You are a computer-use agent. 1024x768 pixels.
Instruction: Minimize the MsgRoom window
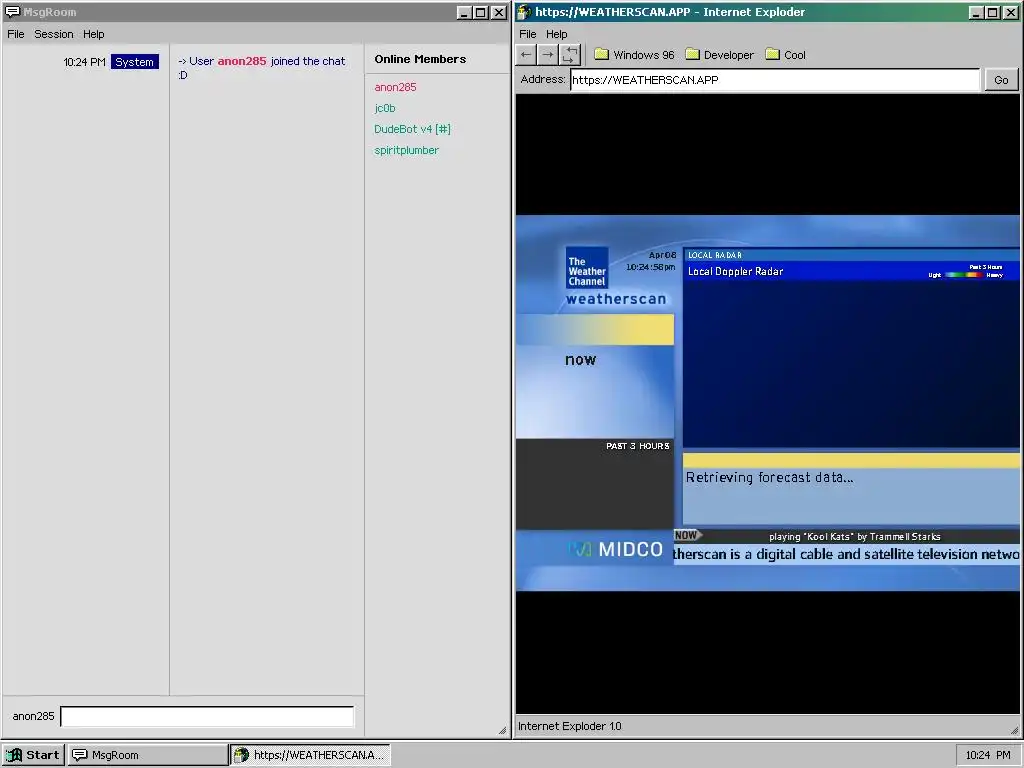pos(464,12)
